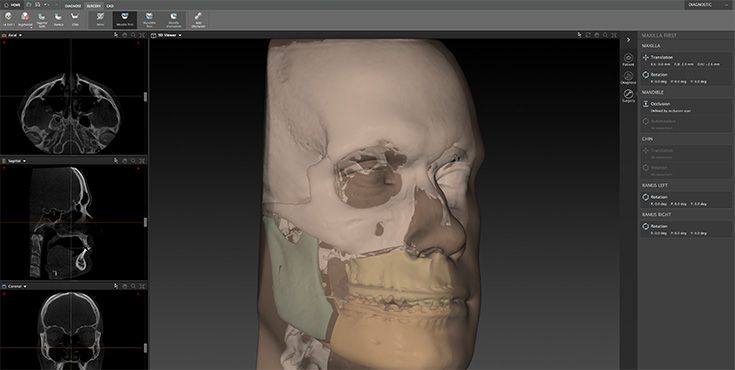Screen dimensions: 735x370
Task: Open the Patient sidebar section
Action: [629, 60]
